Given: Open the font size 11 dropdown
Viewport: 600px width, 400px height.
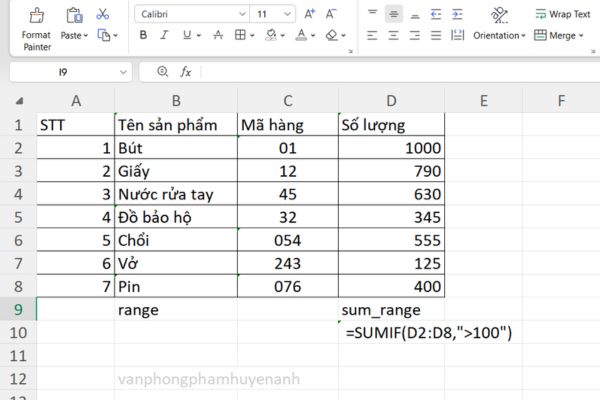Looking at the screenshot, I should click(287, 14).
